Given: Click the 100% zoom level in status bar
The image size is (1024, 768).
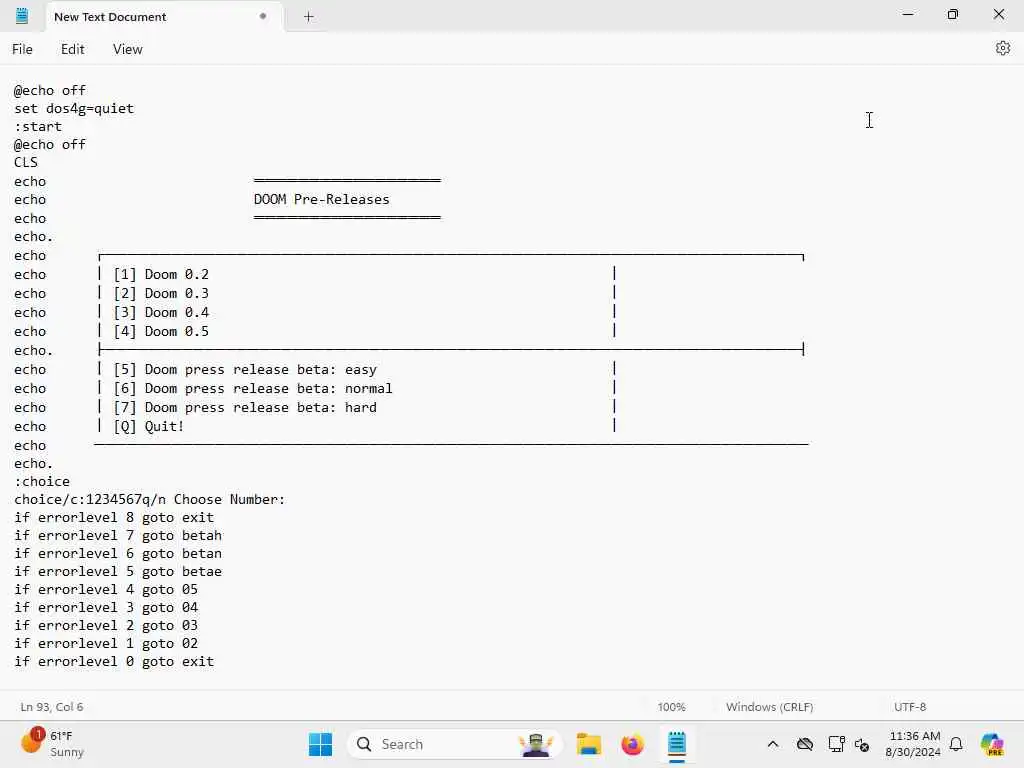Looking at the screenshot, I should 671,707.
